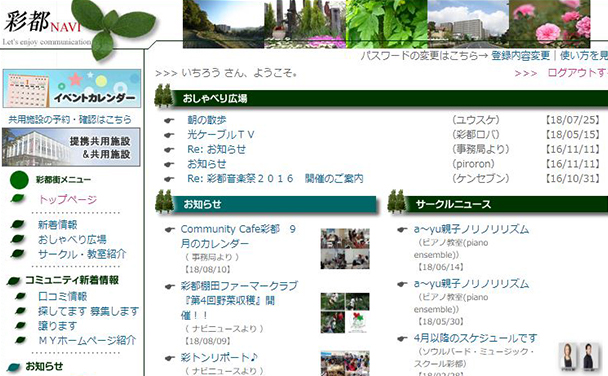Click the pointing-hand icon beside 朝の散歩

[x=169, y=121]
